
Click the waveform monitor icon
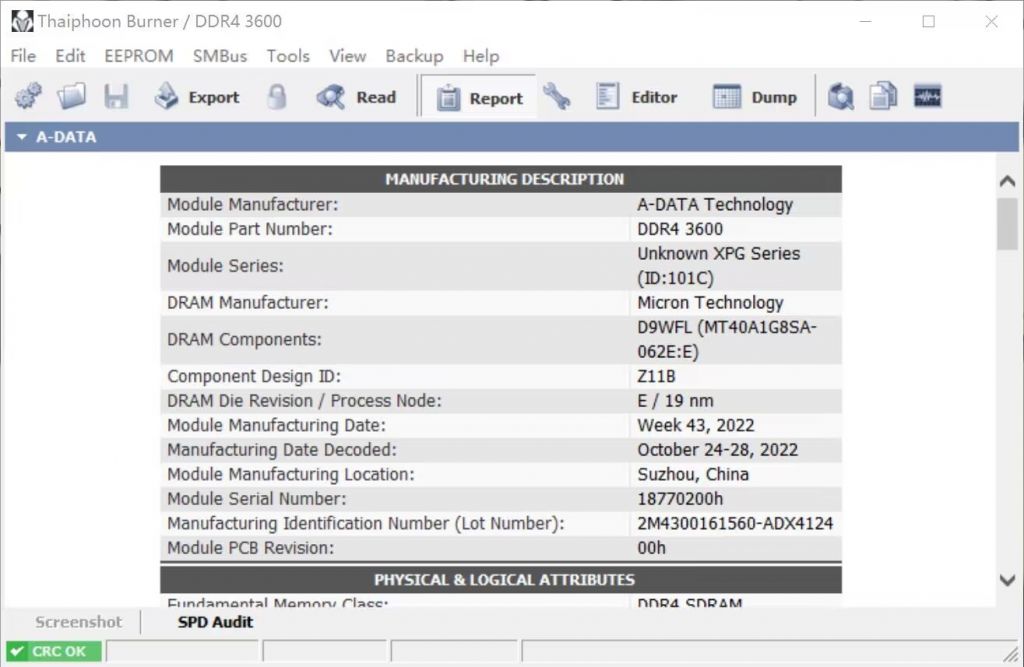927,97
